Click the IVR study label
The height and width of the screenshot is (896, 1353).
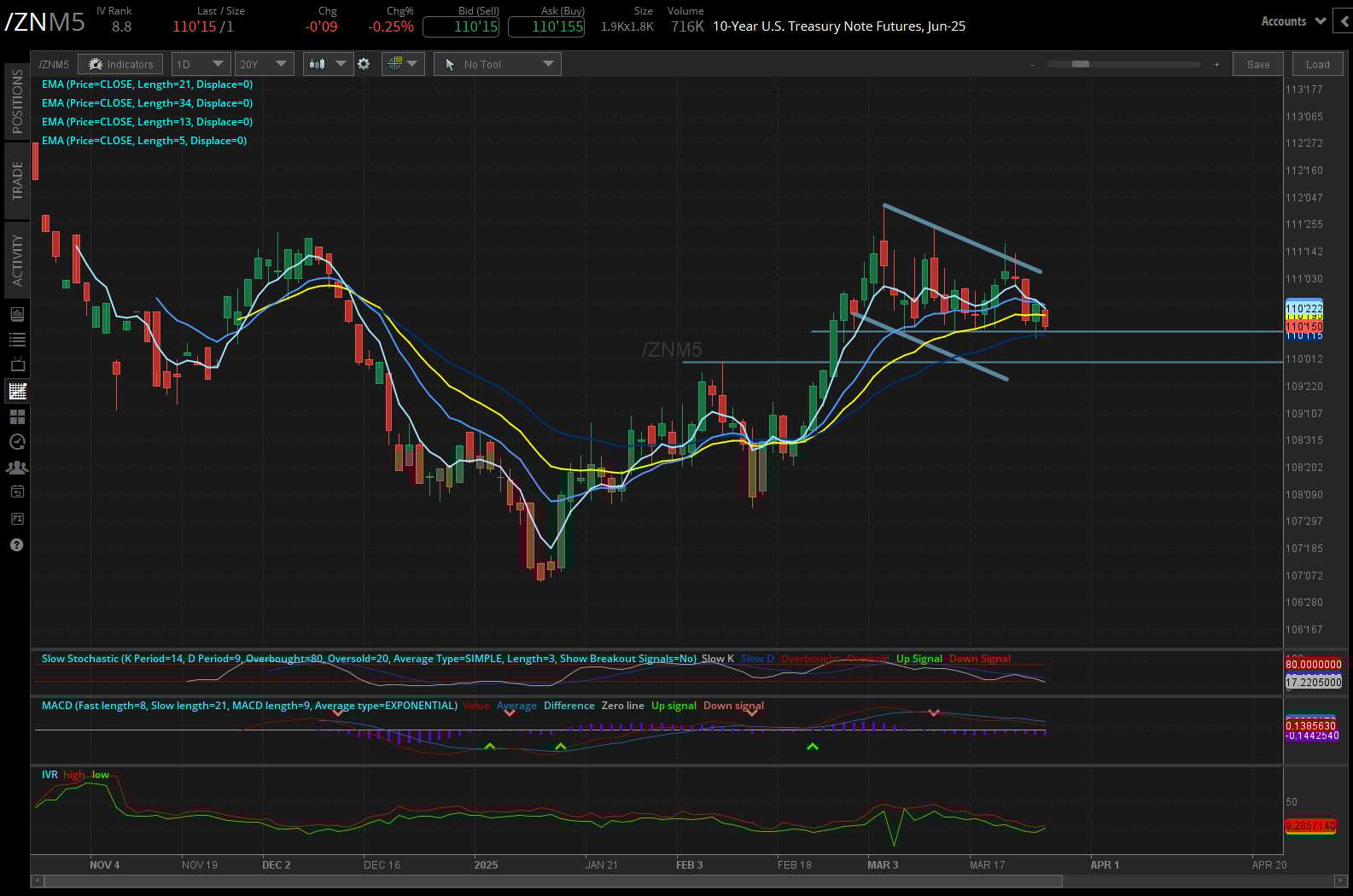[50, 775]
